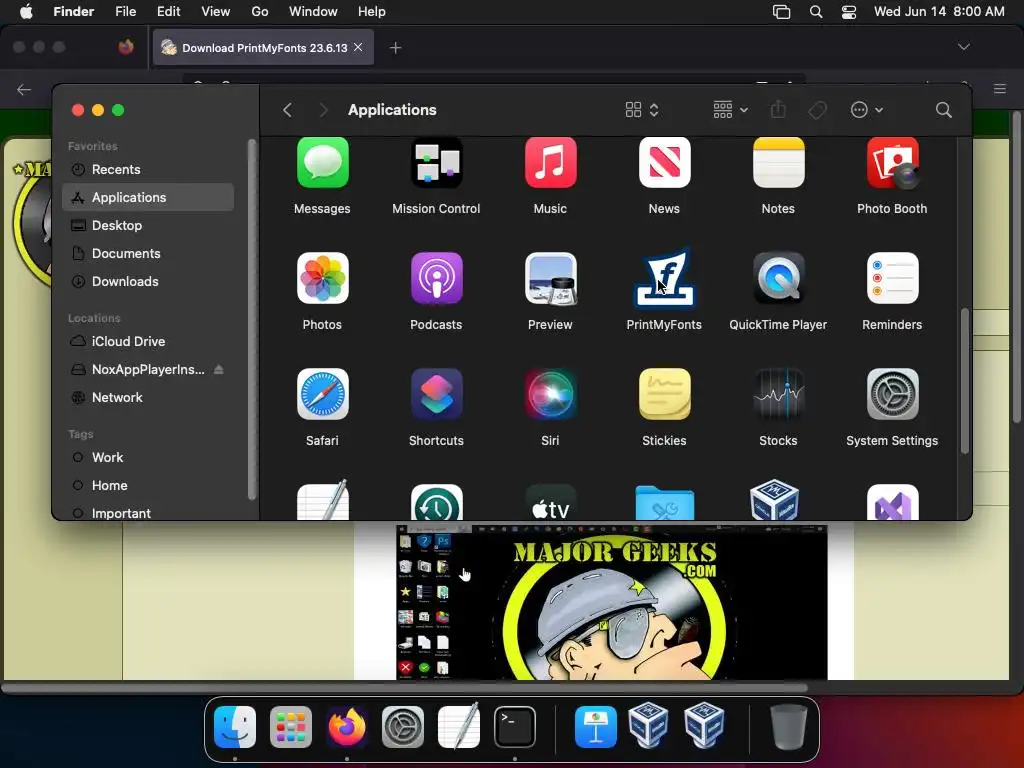Viewport: 1024px width, 768px height.
Task: Select the Siri app icon
Action: coord(551,394)
